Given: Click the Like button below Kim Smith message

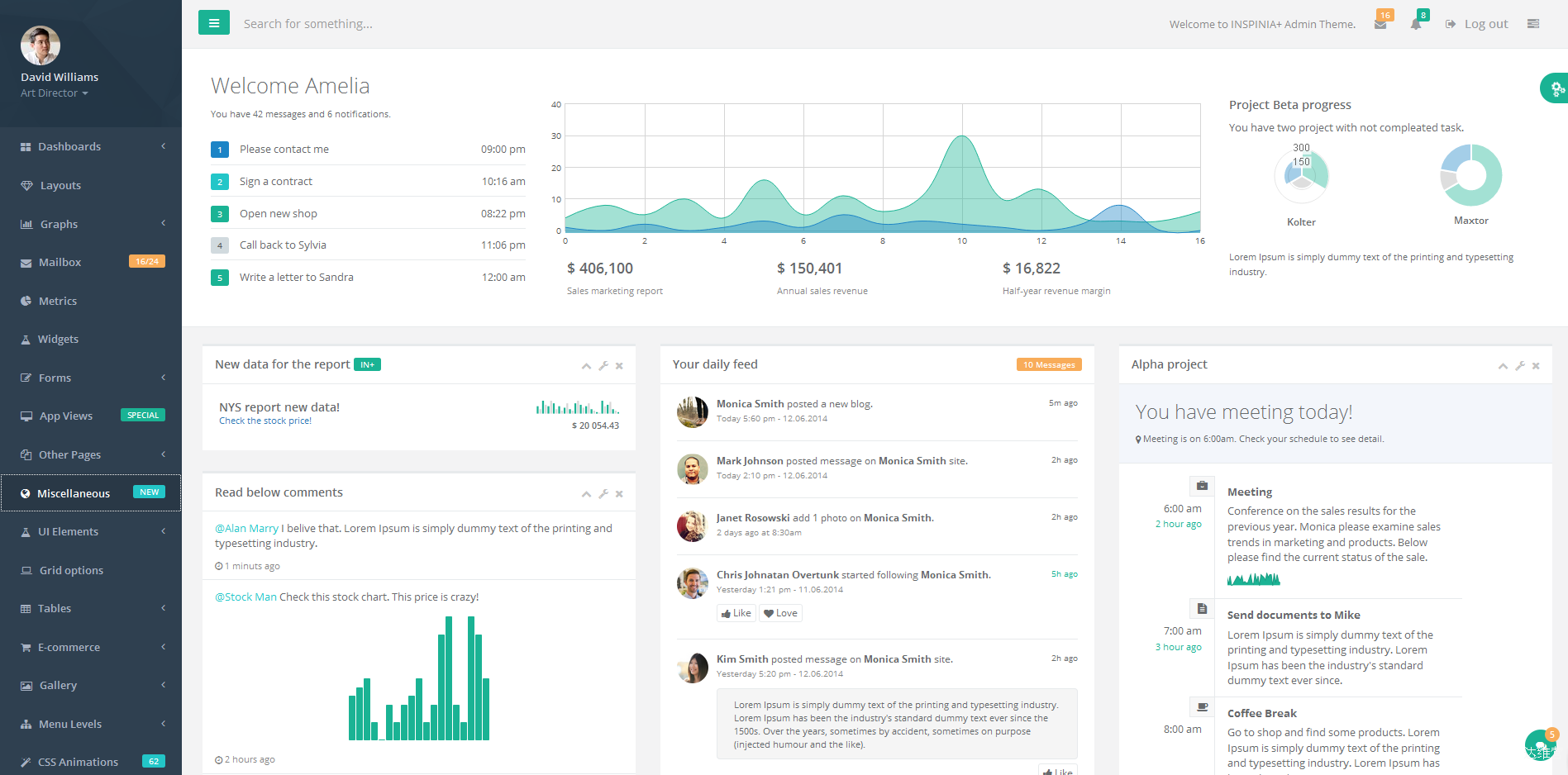Looking at the screenshot, I should point(1058,770).
